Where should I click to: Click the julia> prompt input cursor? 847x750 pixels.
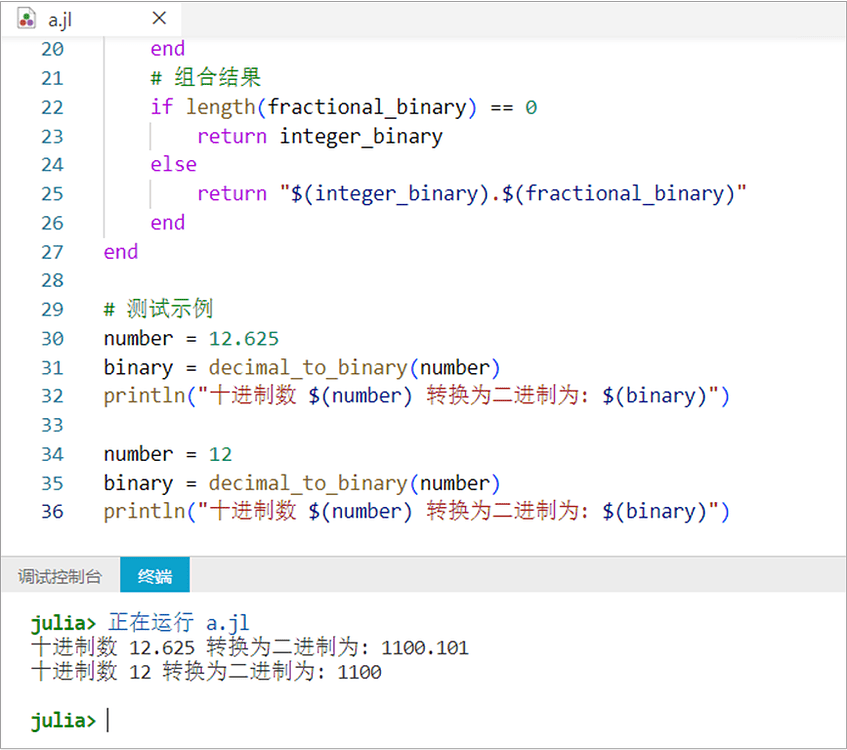[x=108, y=720]
